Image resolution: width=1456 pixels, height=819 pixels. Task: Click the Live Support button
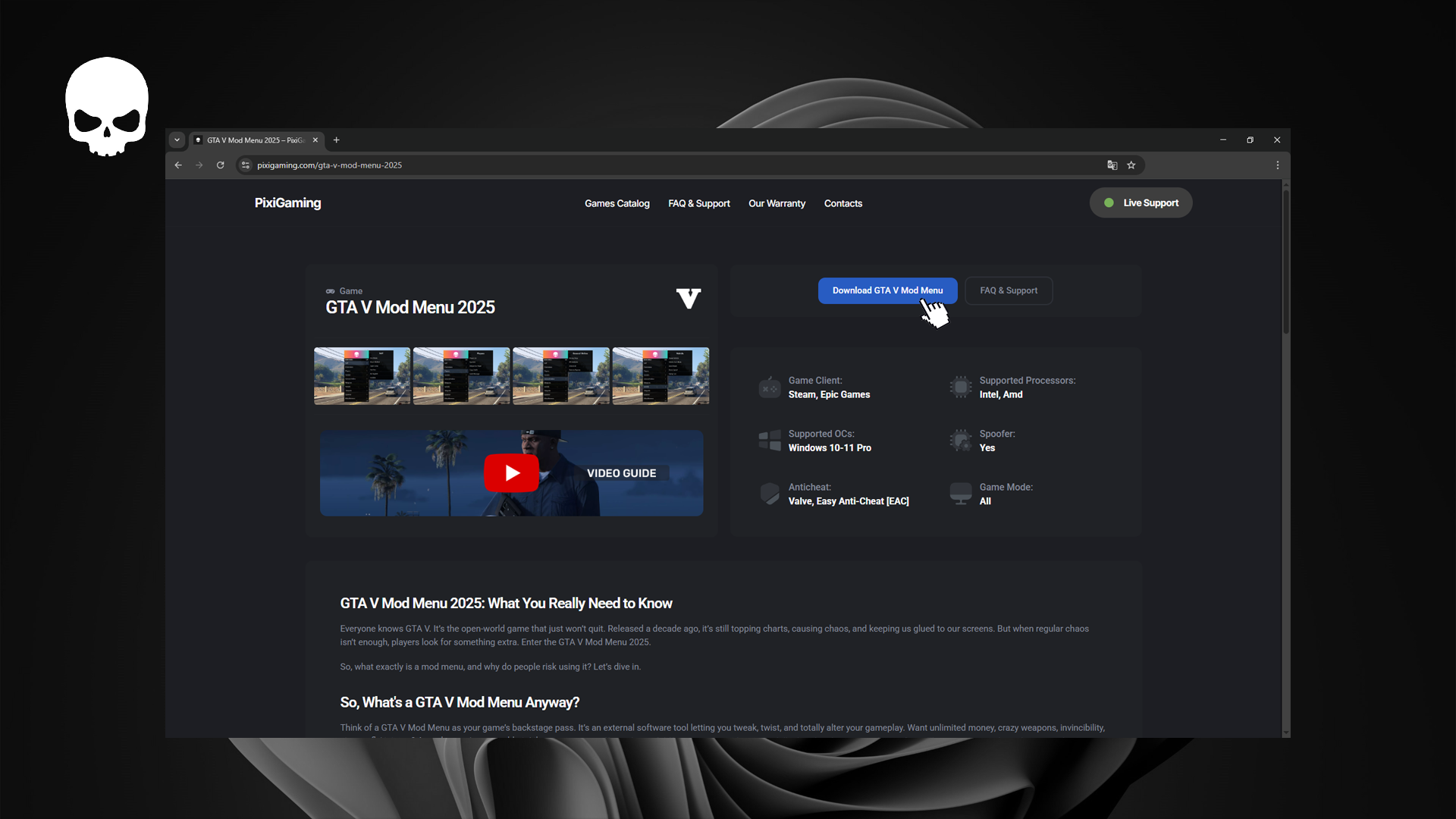[1141, 203]
